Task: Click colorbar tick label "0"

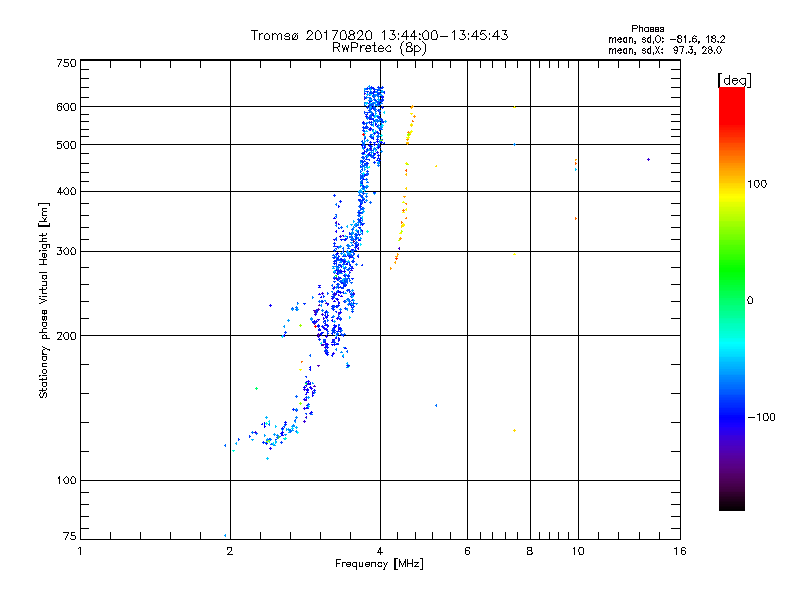Action: pyautogui.click(x=750, y=301)
